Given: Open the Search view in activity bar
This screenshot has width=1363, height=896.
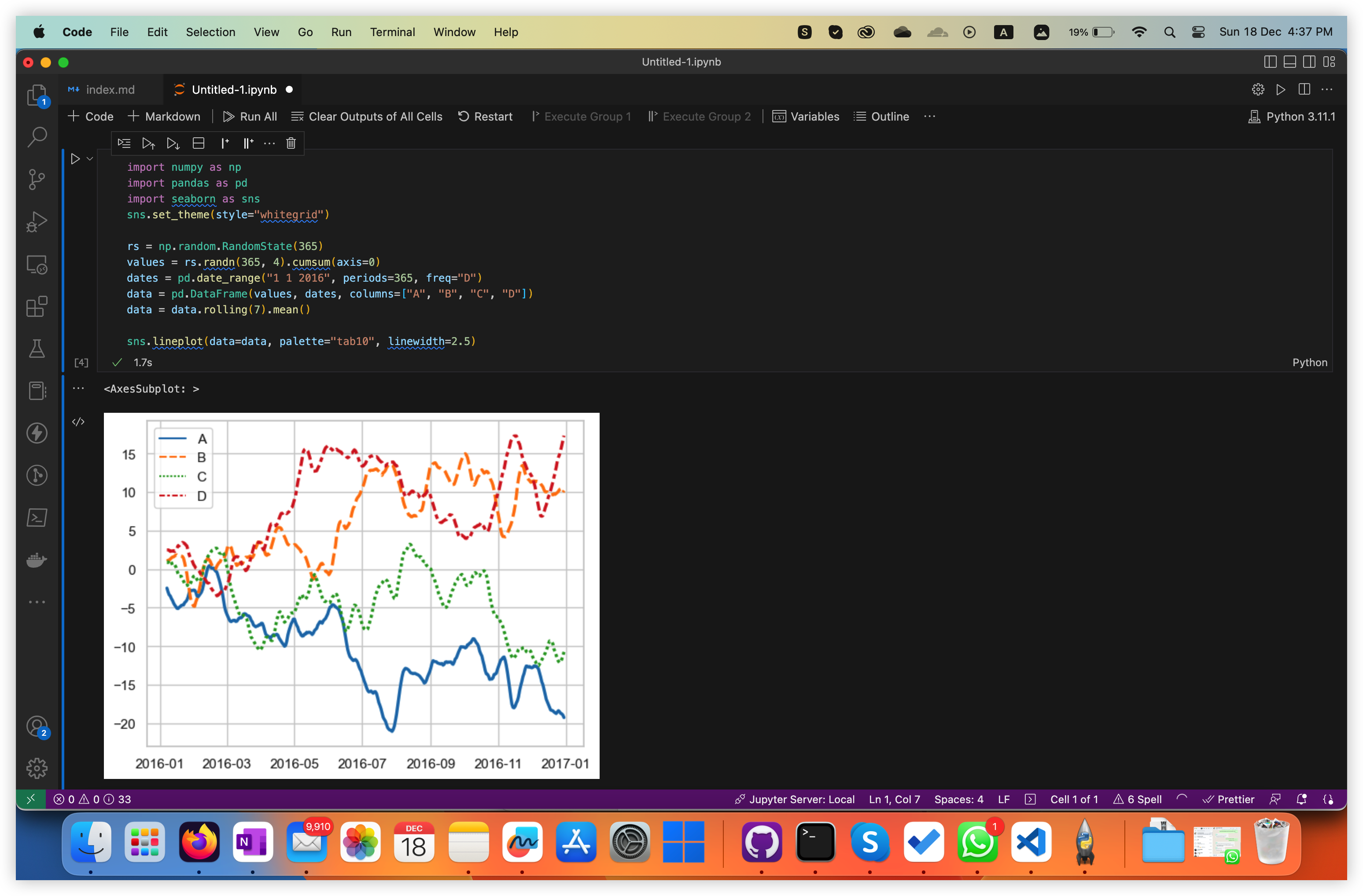Looking at the screenshot, I should [37, 137].
